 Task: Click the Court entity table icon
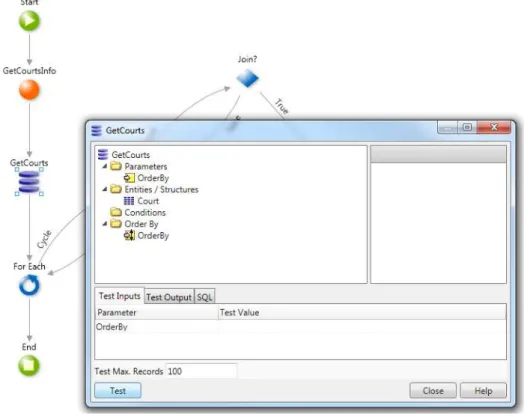tap(129, 201)
